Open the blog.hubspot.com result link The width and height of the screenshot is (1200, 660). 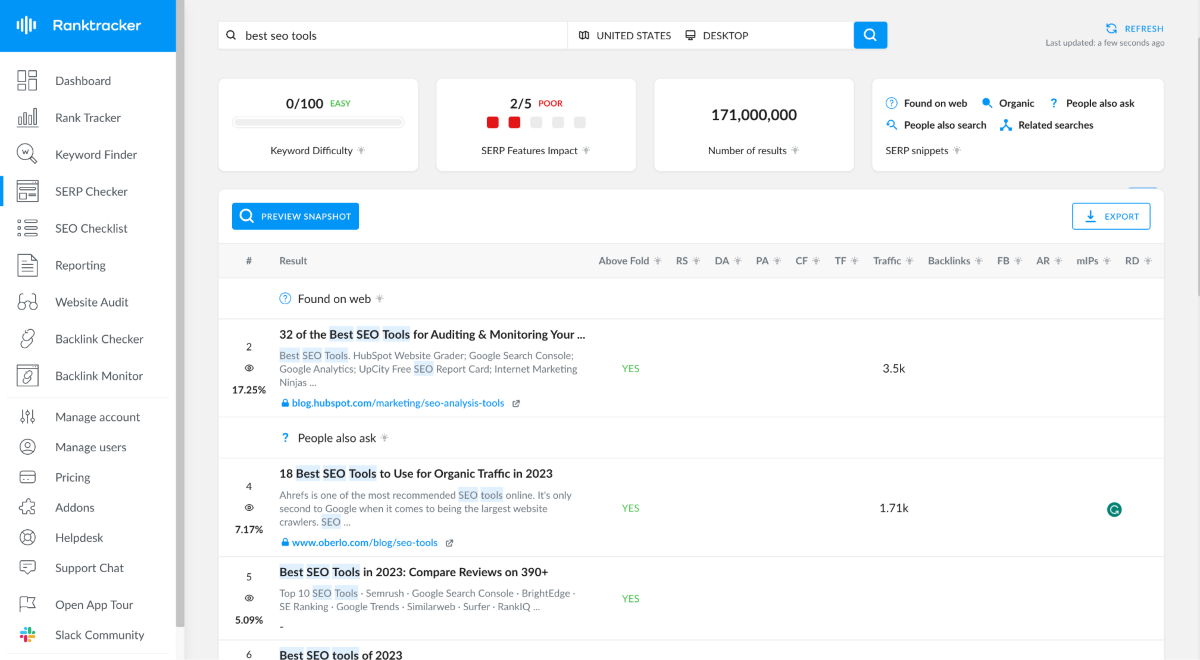click(397, 404)
